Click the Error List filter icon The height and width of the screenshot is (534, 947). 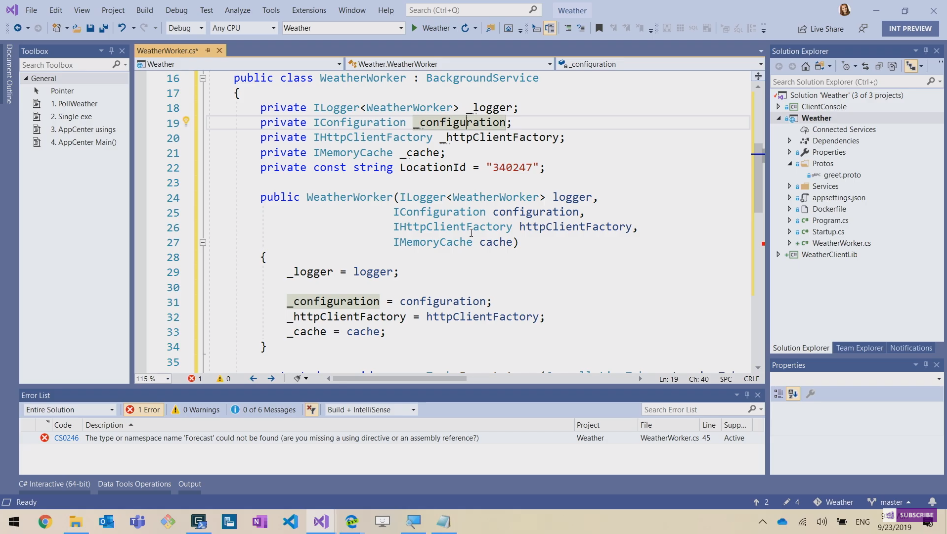312,410
